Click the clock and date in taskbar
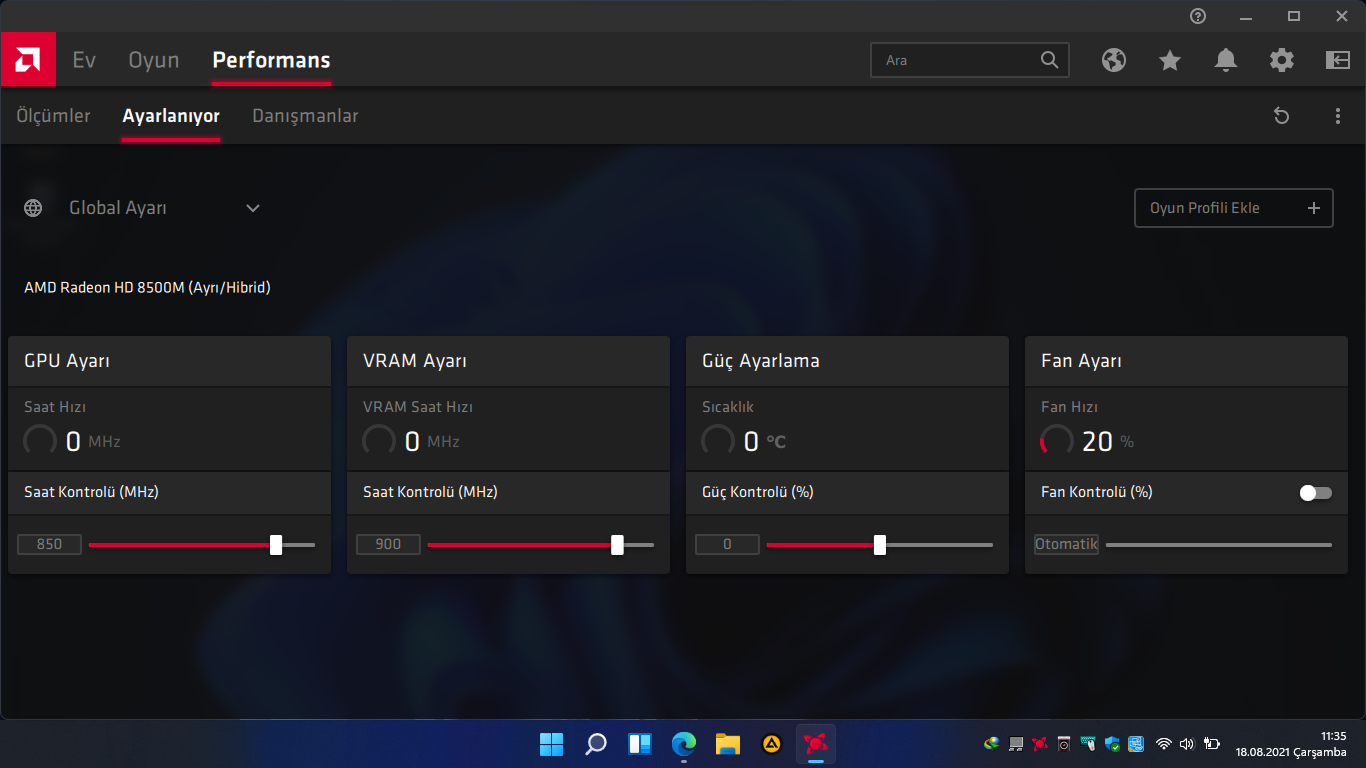 [1291, 744]
